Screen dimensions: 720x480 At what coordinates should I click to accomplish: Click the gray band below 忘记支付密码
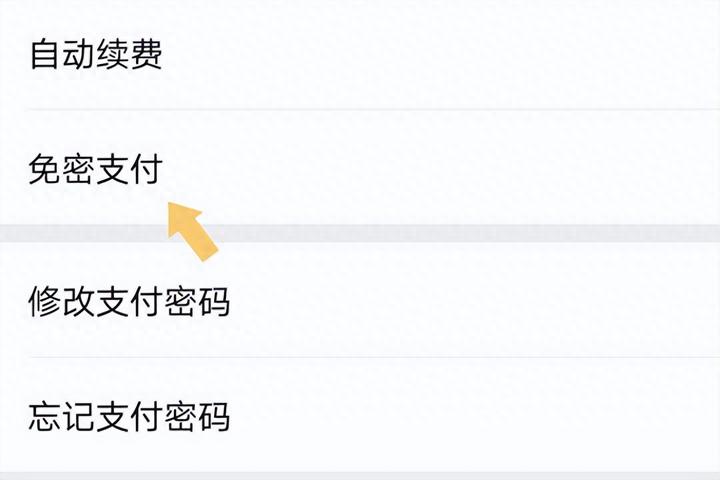[360, 475]
